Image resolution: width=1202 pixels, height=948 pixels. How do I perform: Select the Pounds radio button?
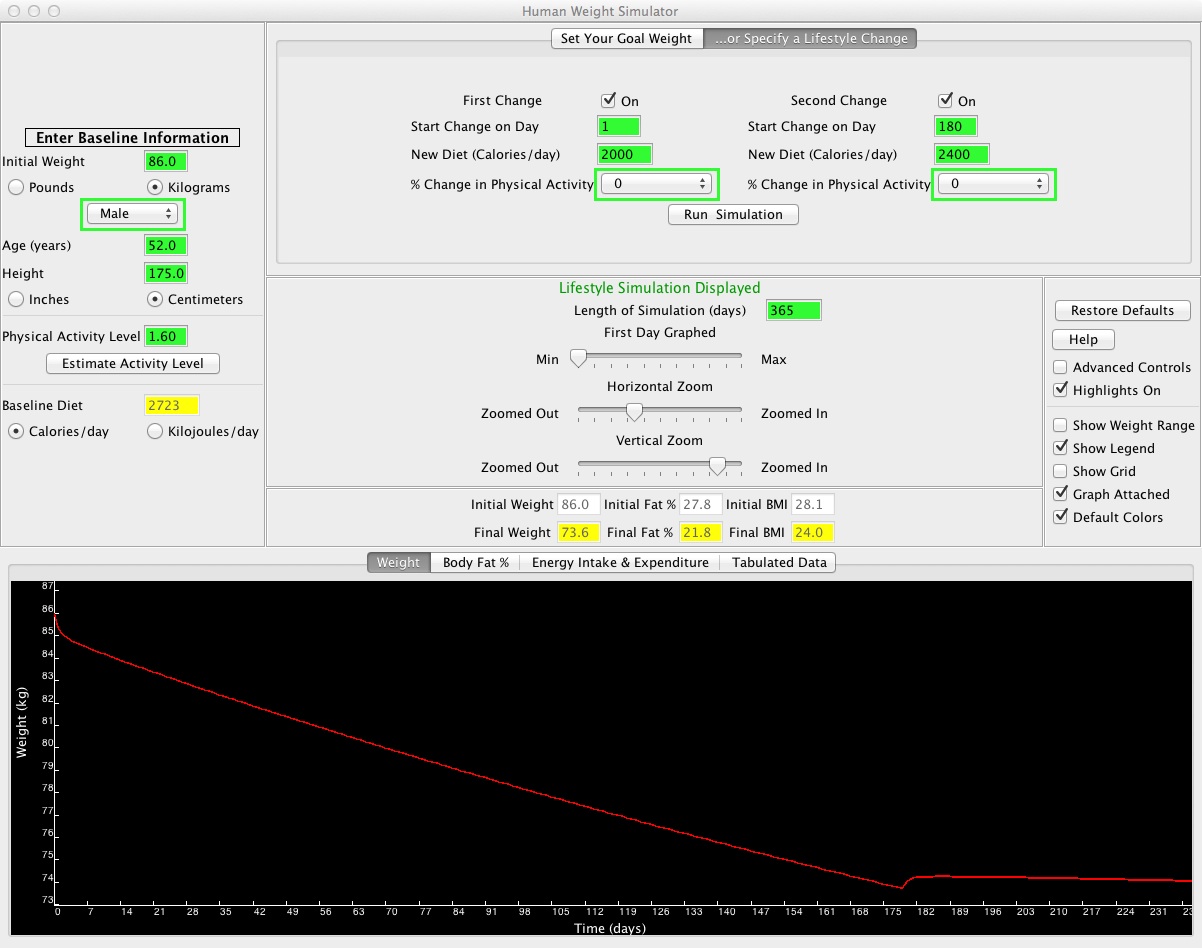[17, 188]
